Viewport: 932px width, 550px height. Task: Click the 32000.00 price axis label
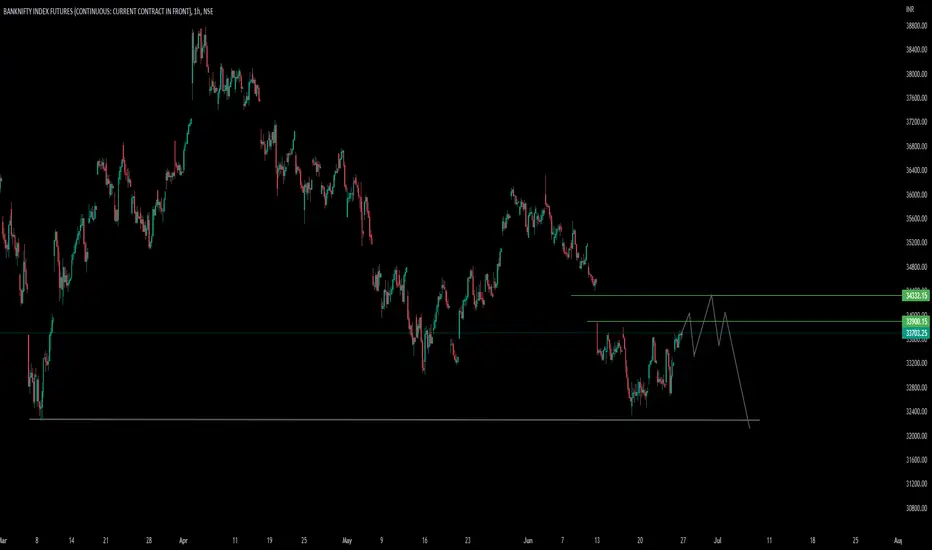point(916,436)
